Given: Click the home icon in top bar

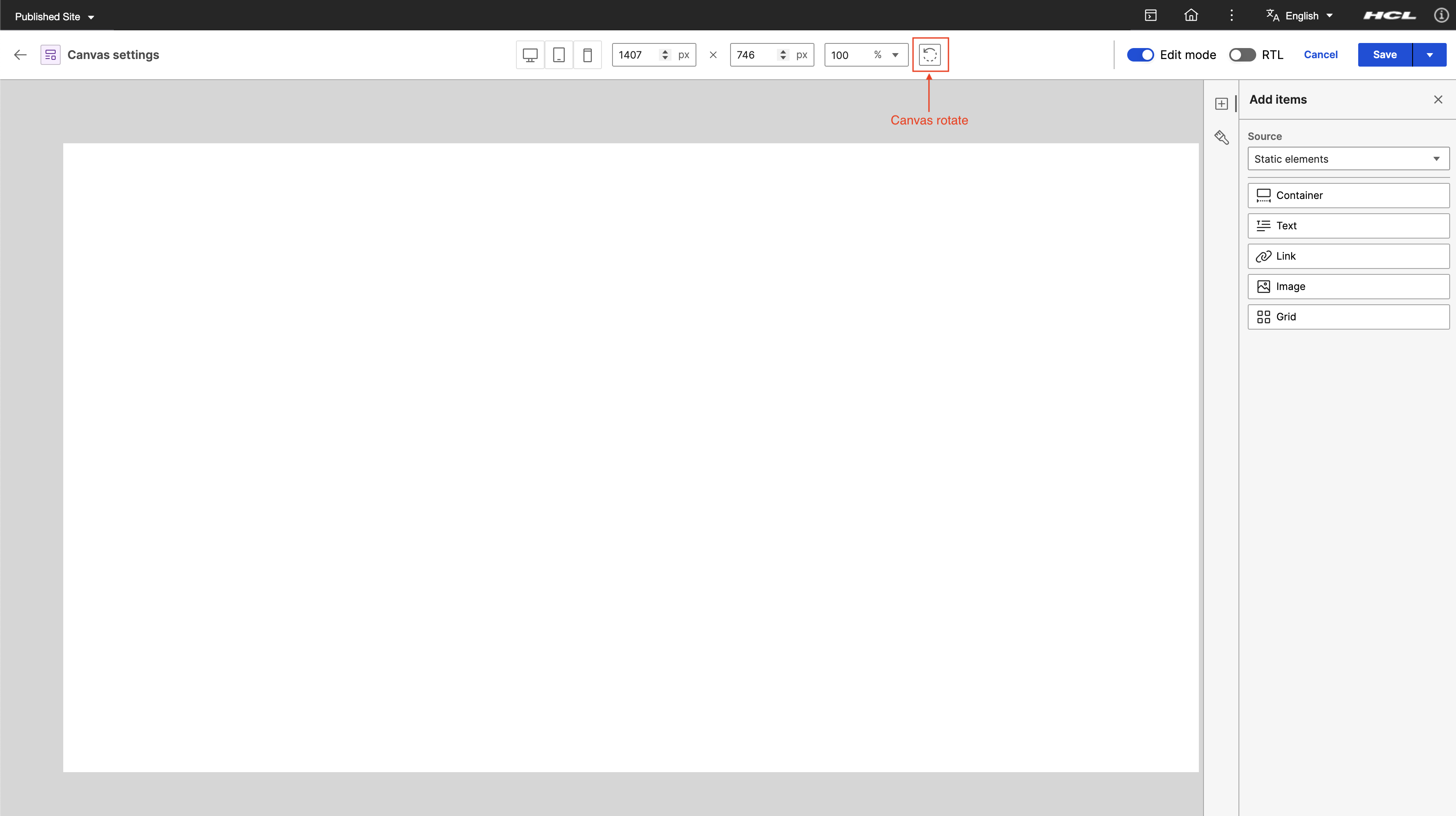Looking at the screenshot, I should pos(1191,16).
